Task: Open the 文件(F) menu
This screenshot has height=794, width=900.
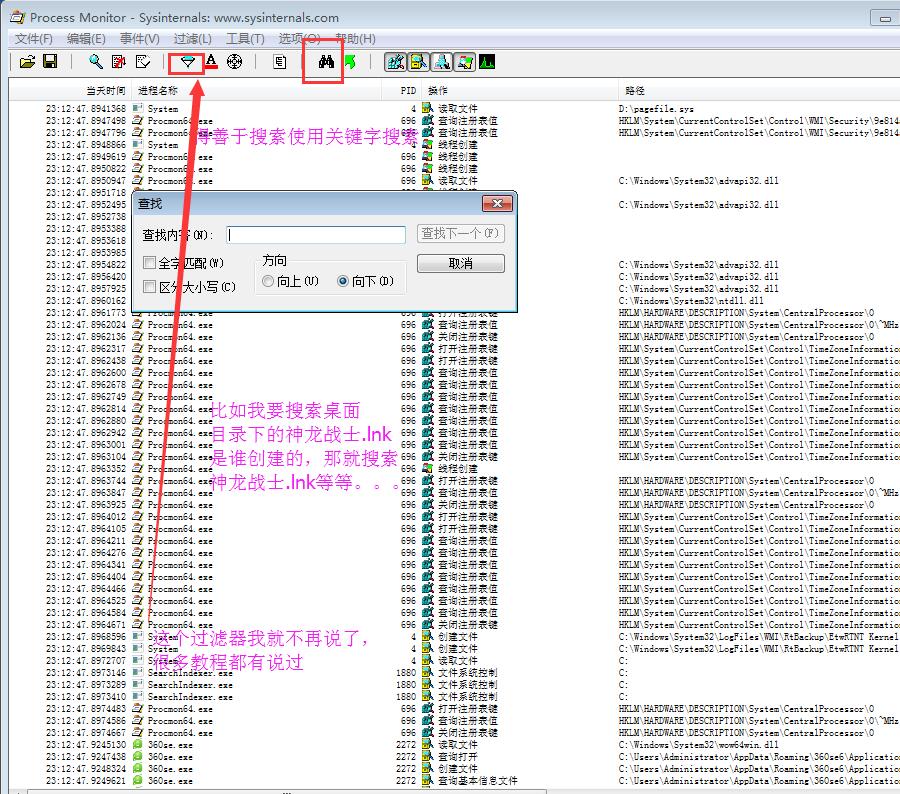Action: 33,38
